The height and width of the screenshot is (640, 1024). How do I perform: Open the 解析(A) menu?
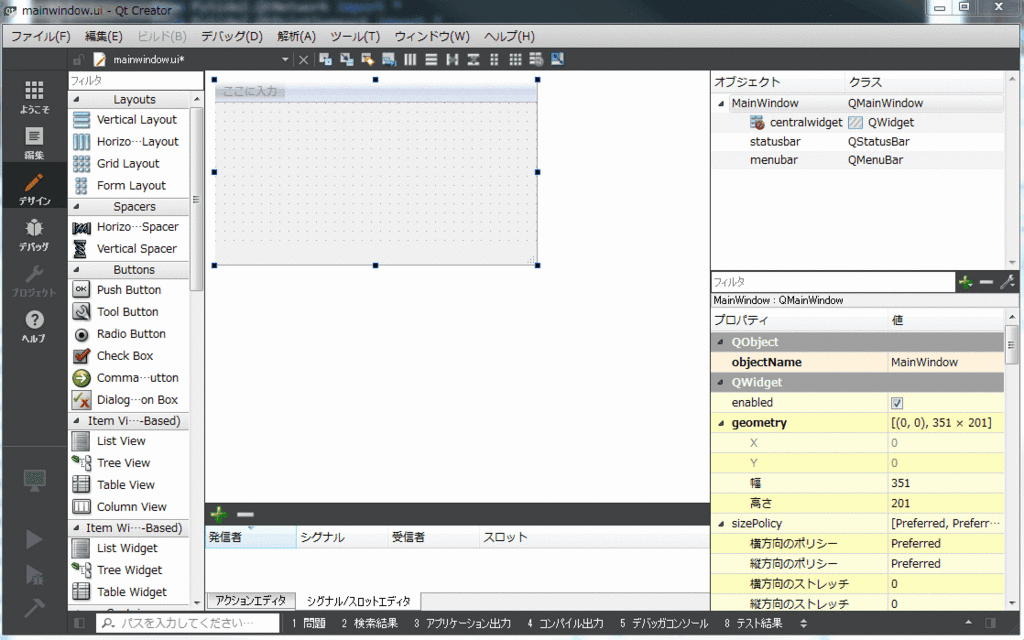tap(296, 37)
